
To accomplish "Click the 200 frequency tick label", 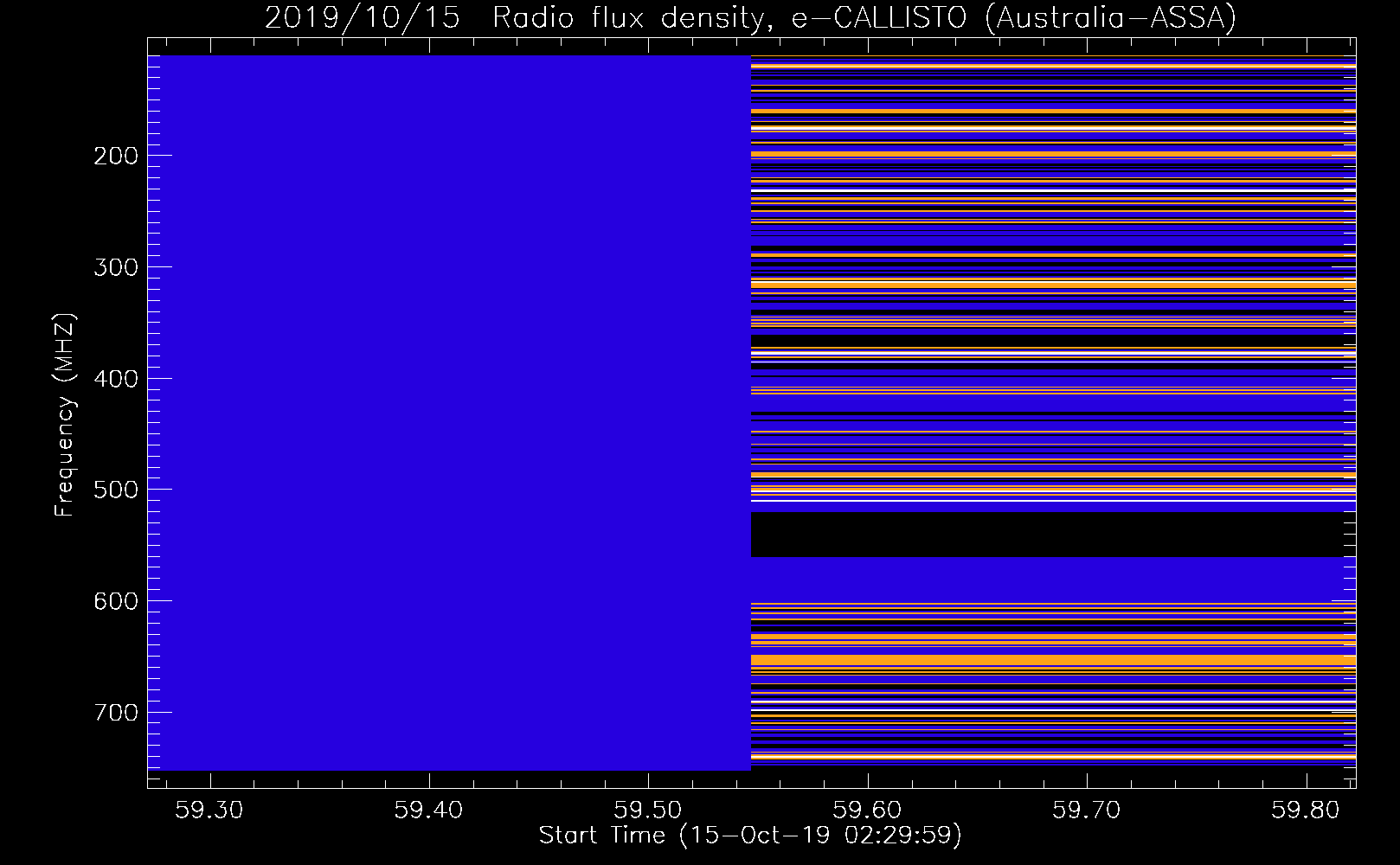I will (116, 156).
